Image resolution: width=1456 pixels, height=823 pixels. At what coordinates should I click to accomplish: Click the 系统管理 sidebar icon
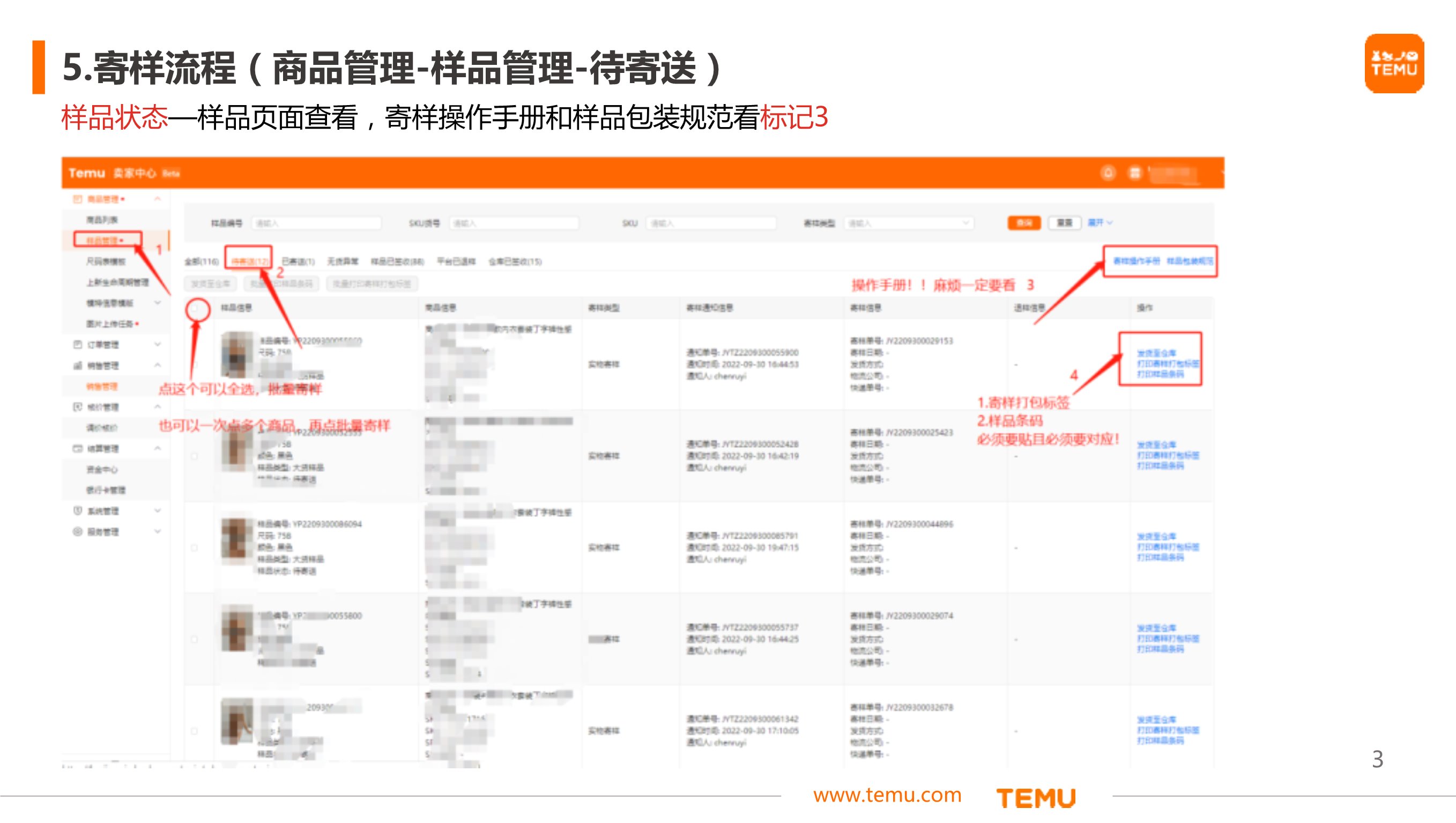coord(77,511)
